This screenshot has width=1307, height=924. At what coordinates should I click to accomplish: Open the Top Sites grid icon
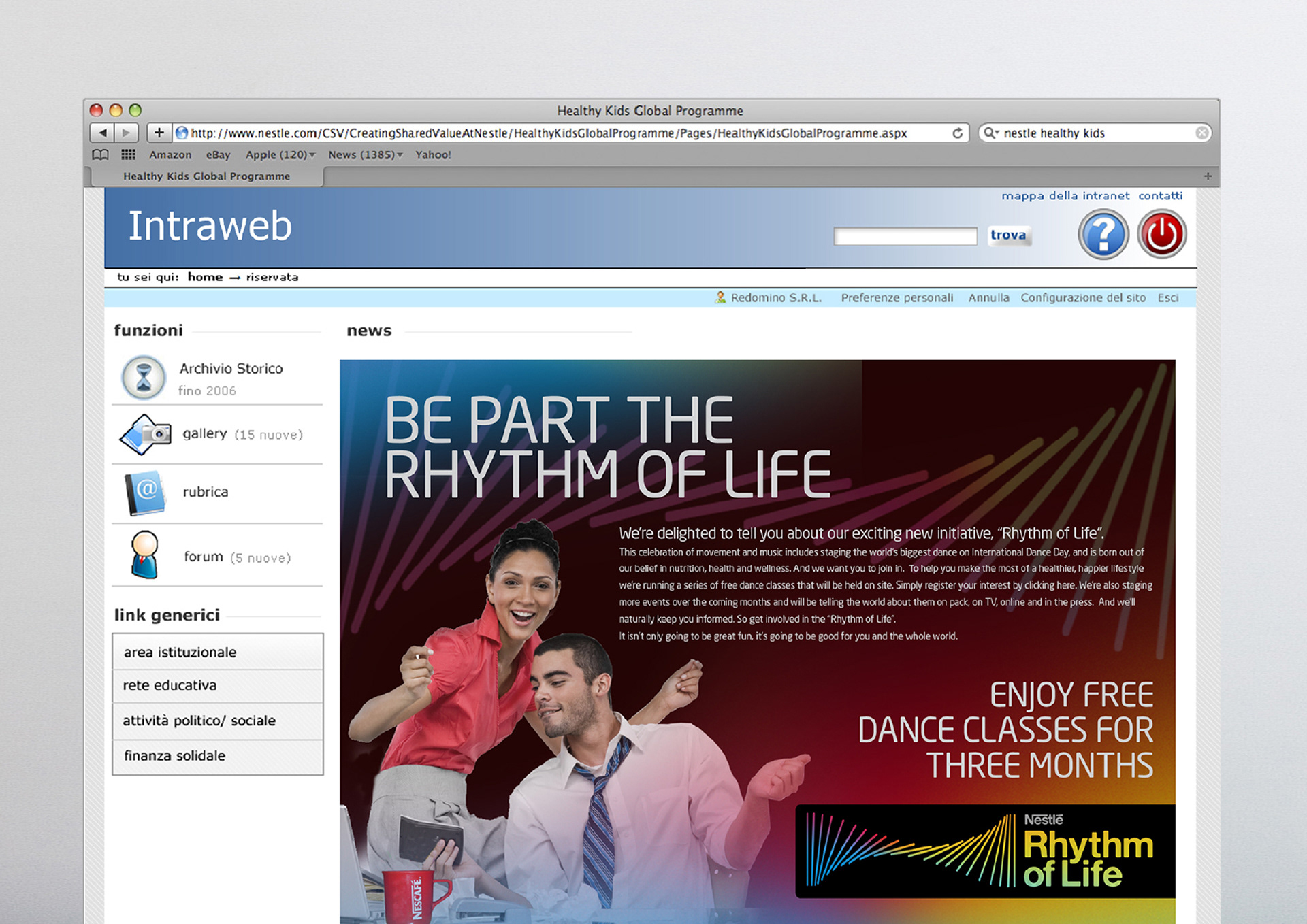[128, 154]
